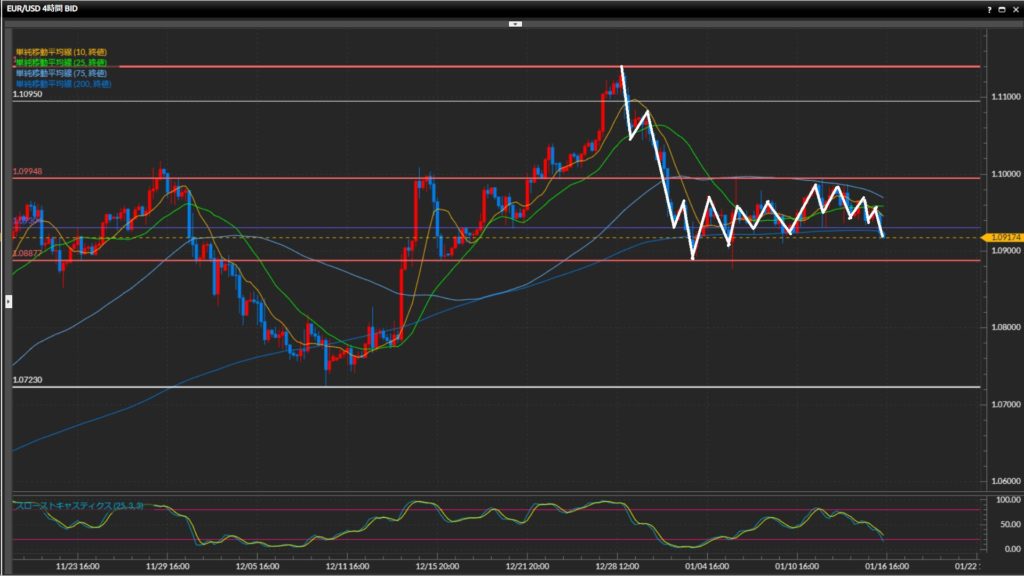Select the 1.10950 horizontal line label
This screenshot has height=576, width=1024.
(x=30, y=94)
